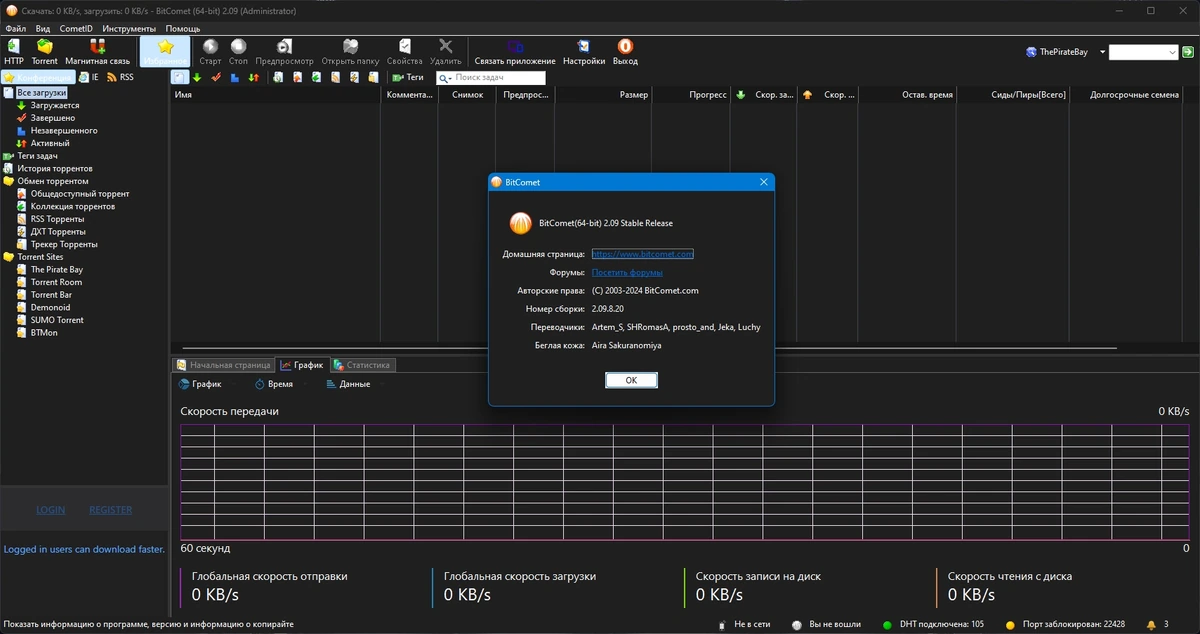Open Demonoid in Torrent Sites
The image size is (1200, 634).
click(51, 308)
